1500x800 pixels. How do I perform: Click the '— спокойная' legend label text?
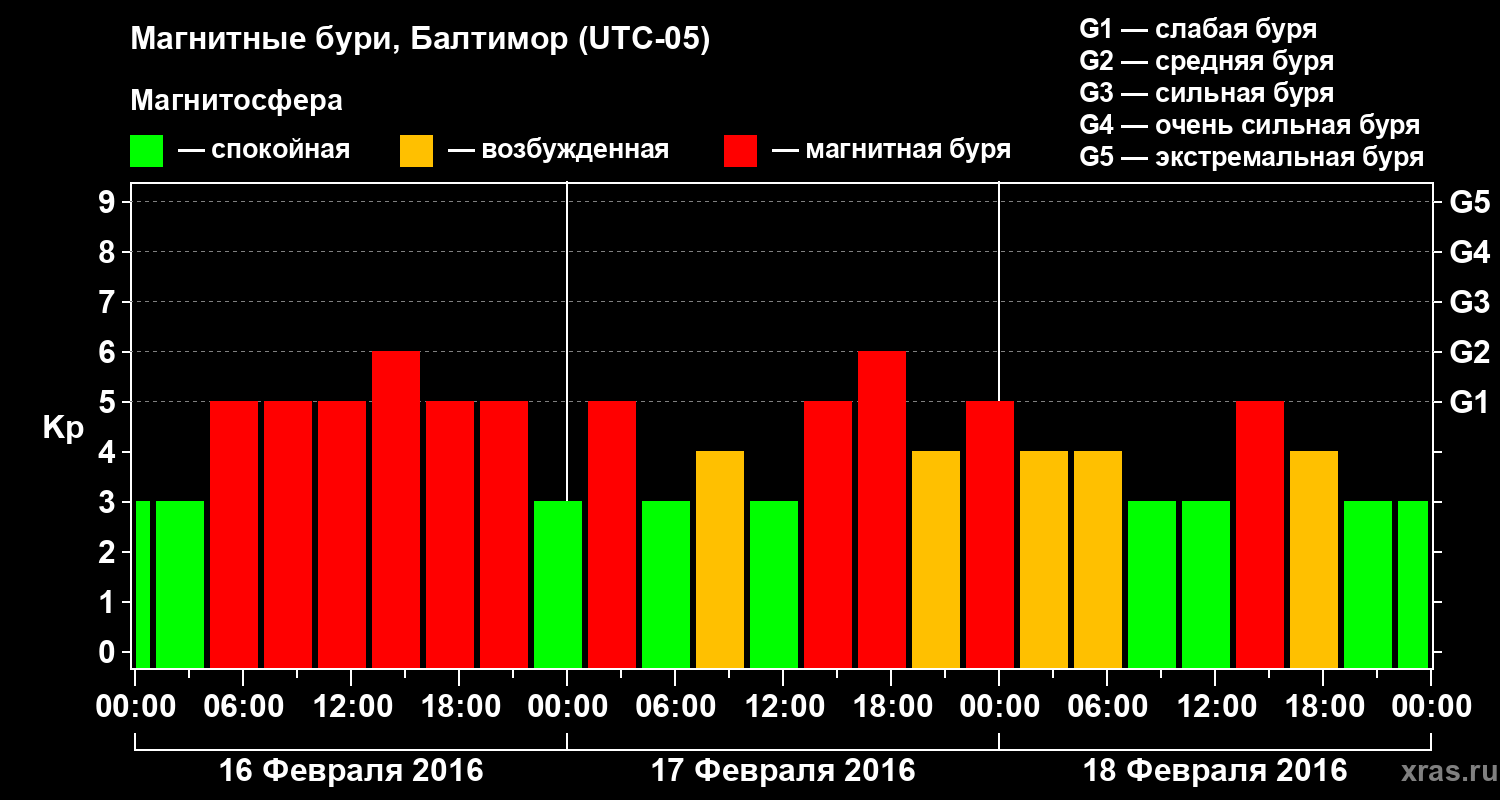coord(264,150)
